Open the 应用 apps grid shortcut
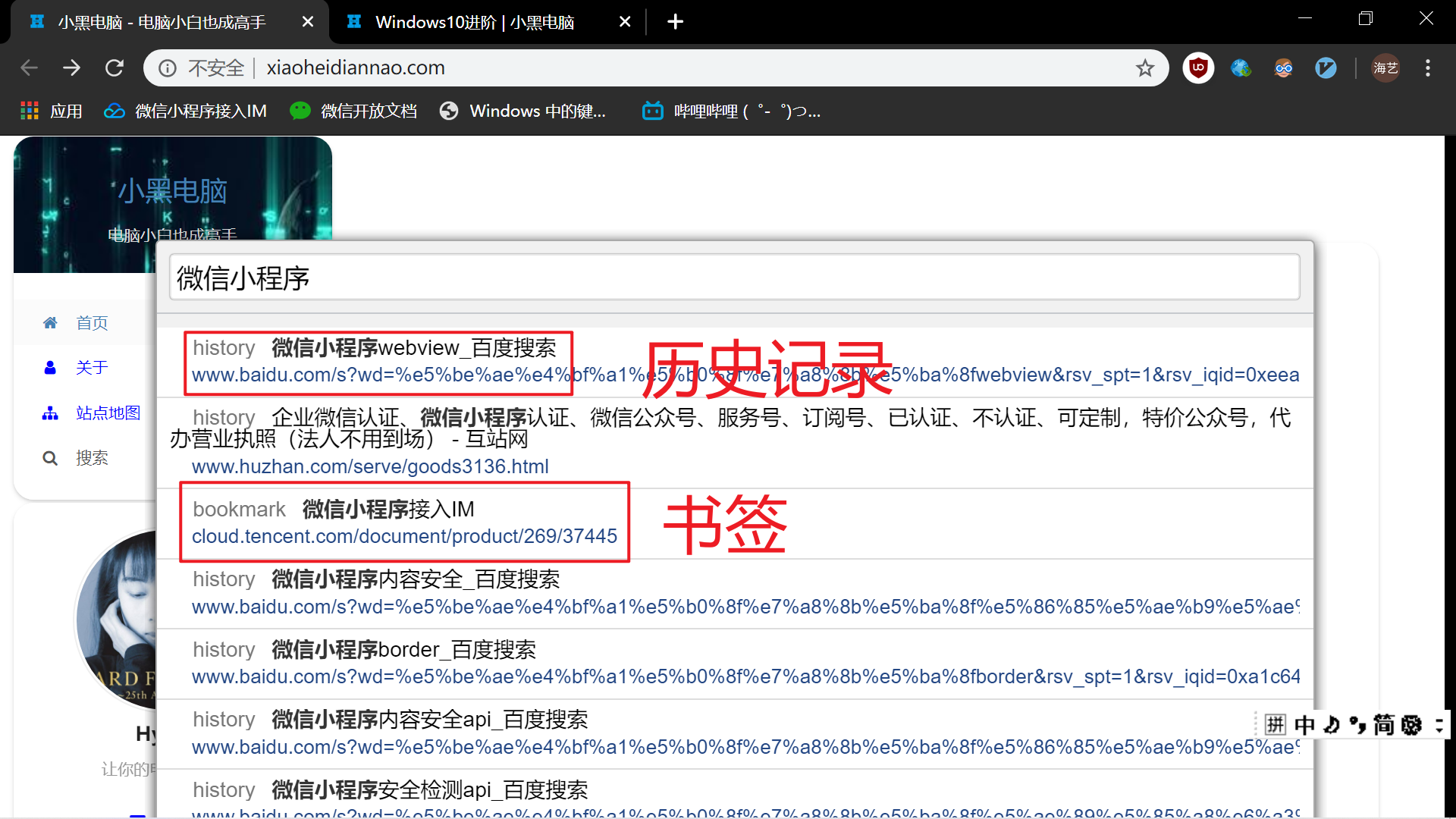 [51, 111]
